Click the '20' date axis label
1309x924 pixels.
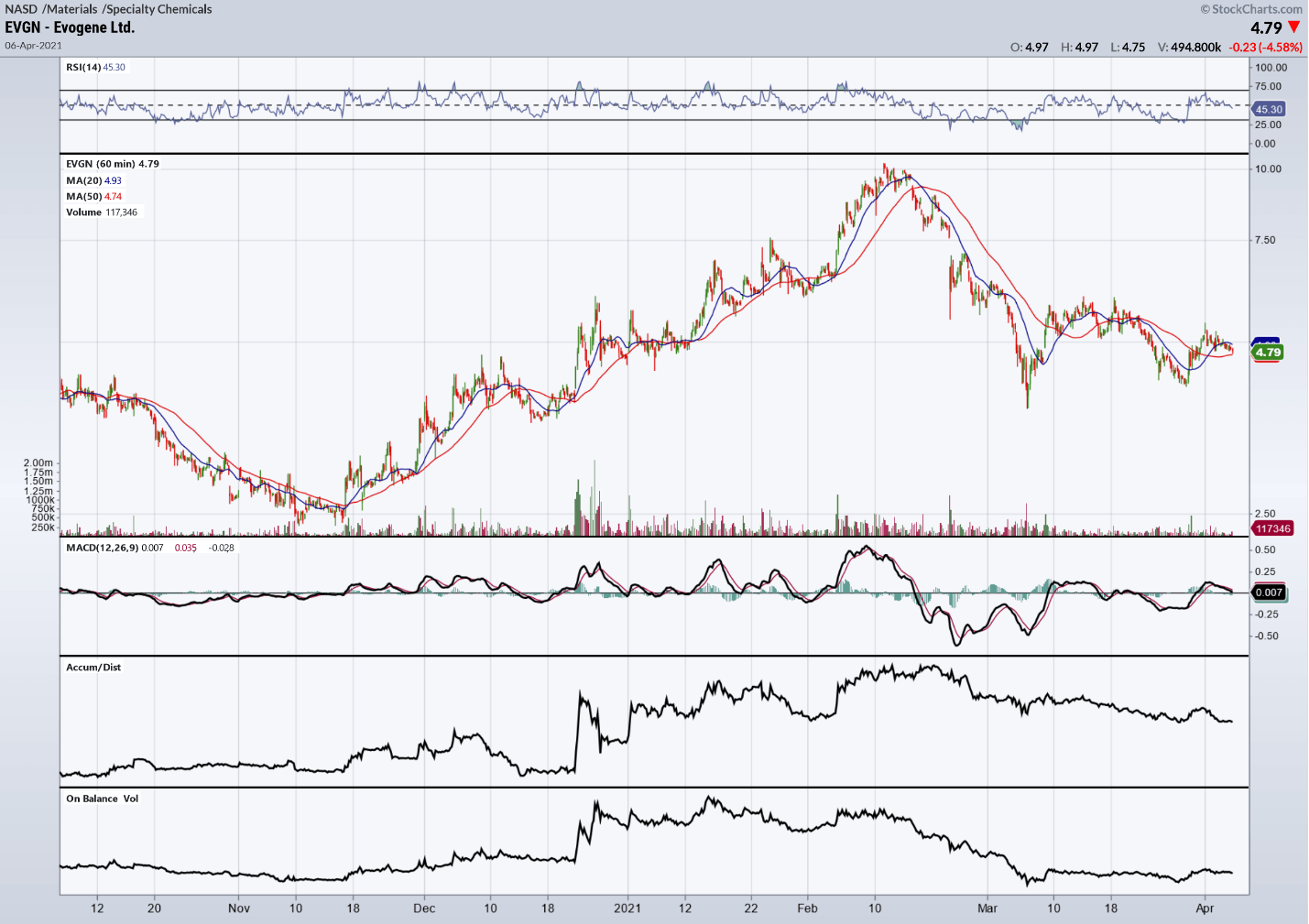click(154, 908)
